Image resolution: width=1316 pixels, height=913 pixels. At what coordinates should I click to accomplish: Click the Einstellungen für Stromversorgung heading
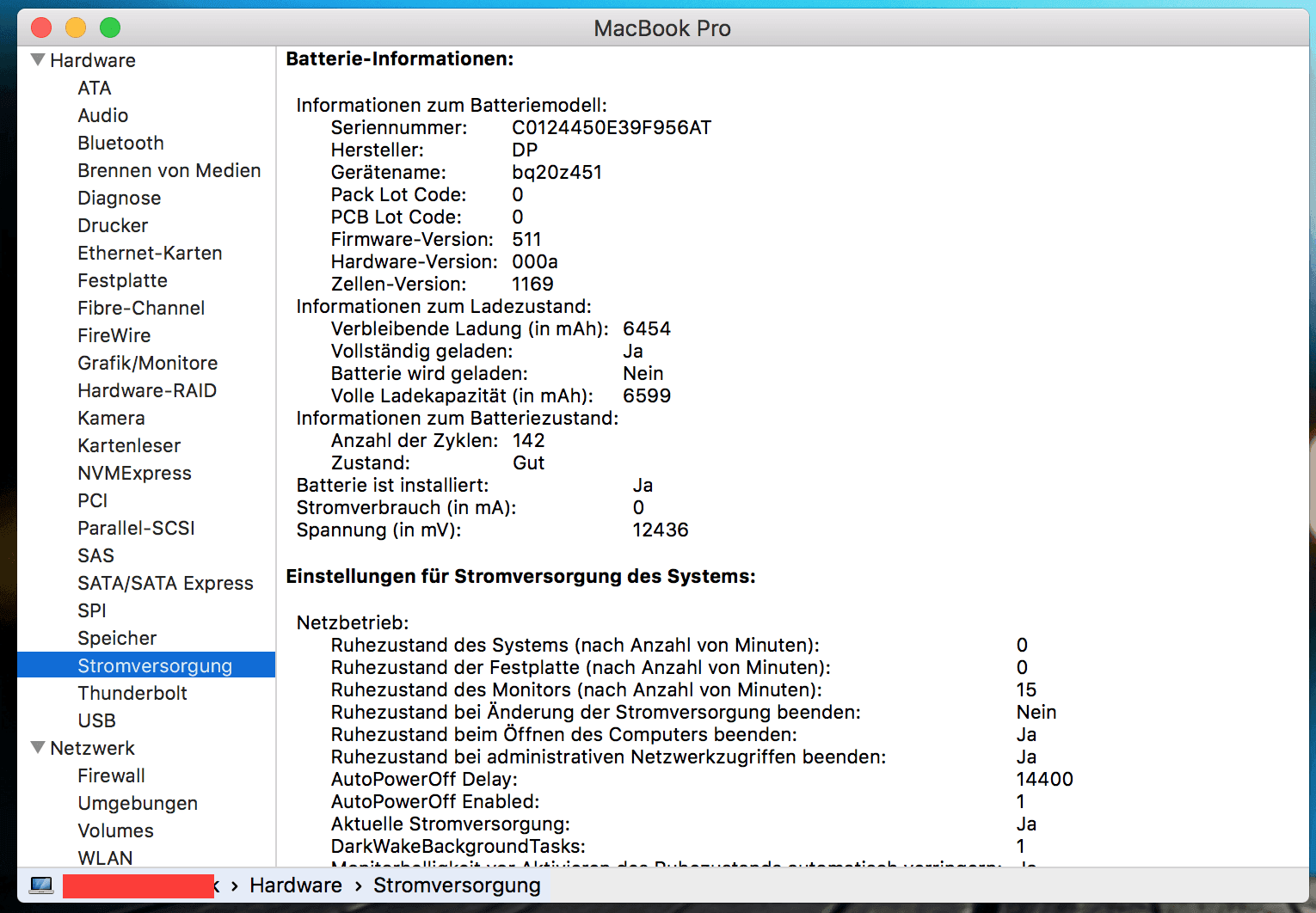point(520,576)
